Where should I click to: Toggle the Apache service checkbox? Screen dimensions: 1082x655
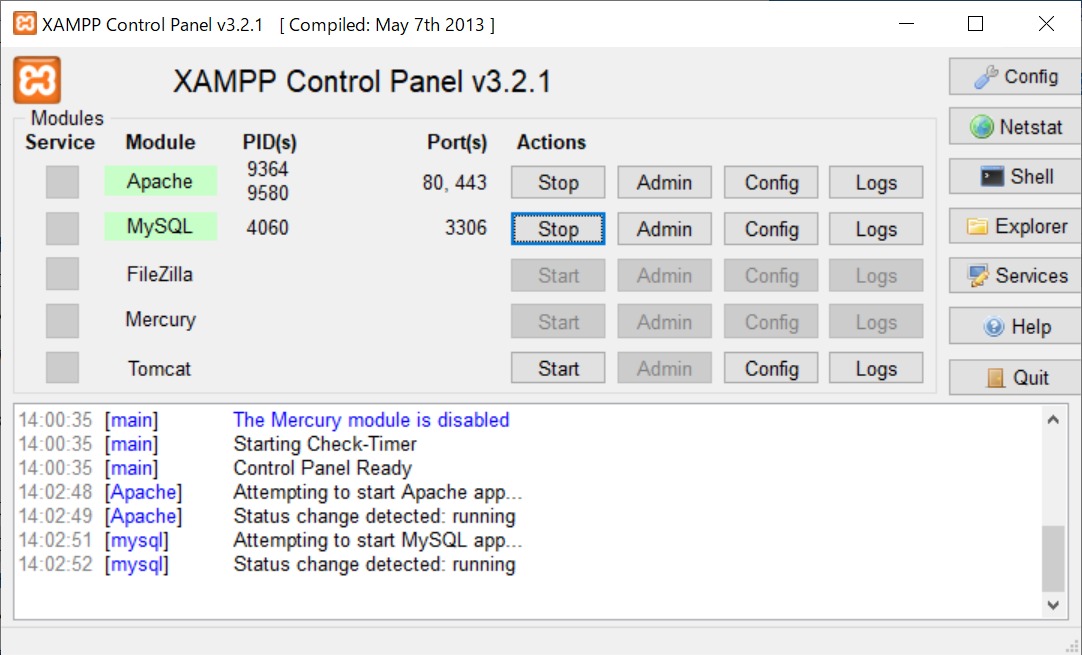click(62, 182)
